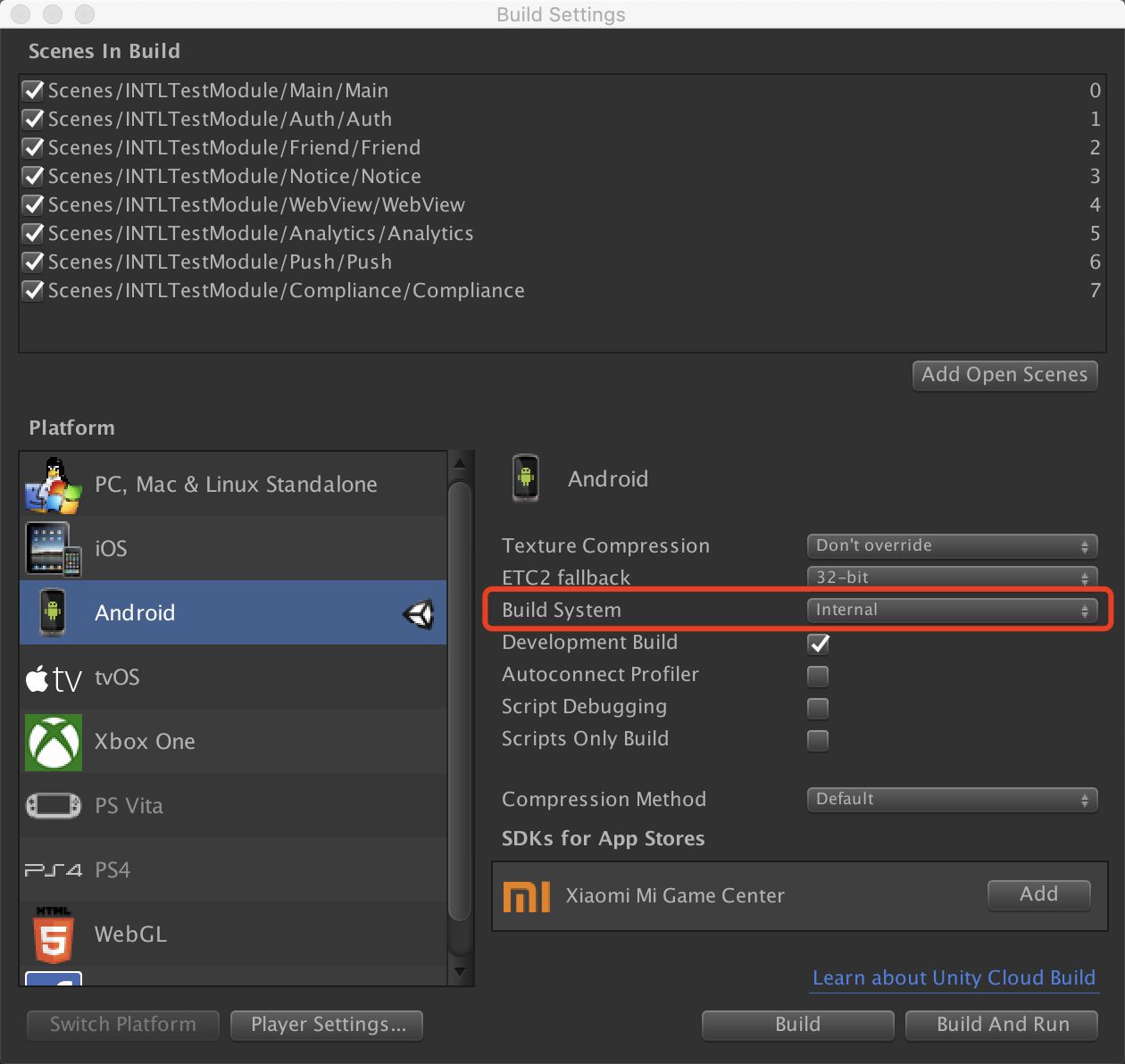
Task: Select the tvOS Apple TV icon
Action: coord(53,678)
